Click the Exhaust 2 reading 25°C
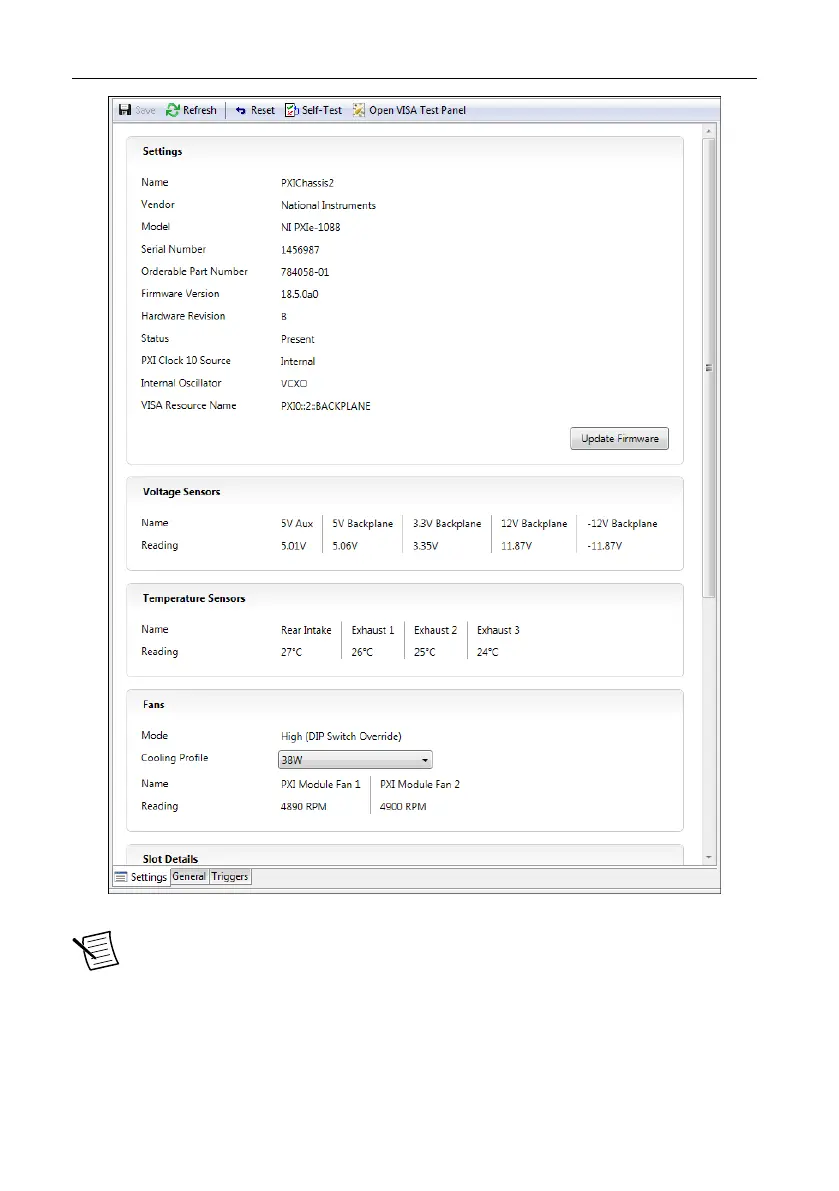The image size is (839, 1191). 424,652
